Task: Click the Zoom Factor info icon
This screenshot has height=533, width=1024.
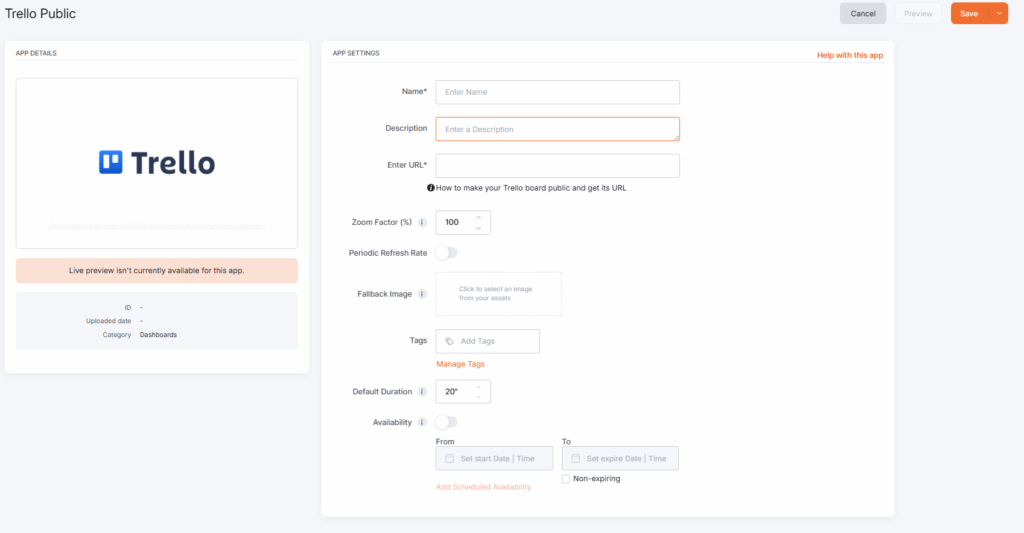Action: (423, 223)
